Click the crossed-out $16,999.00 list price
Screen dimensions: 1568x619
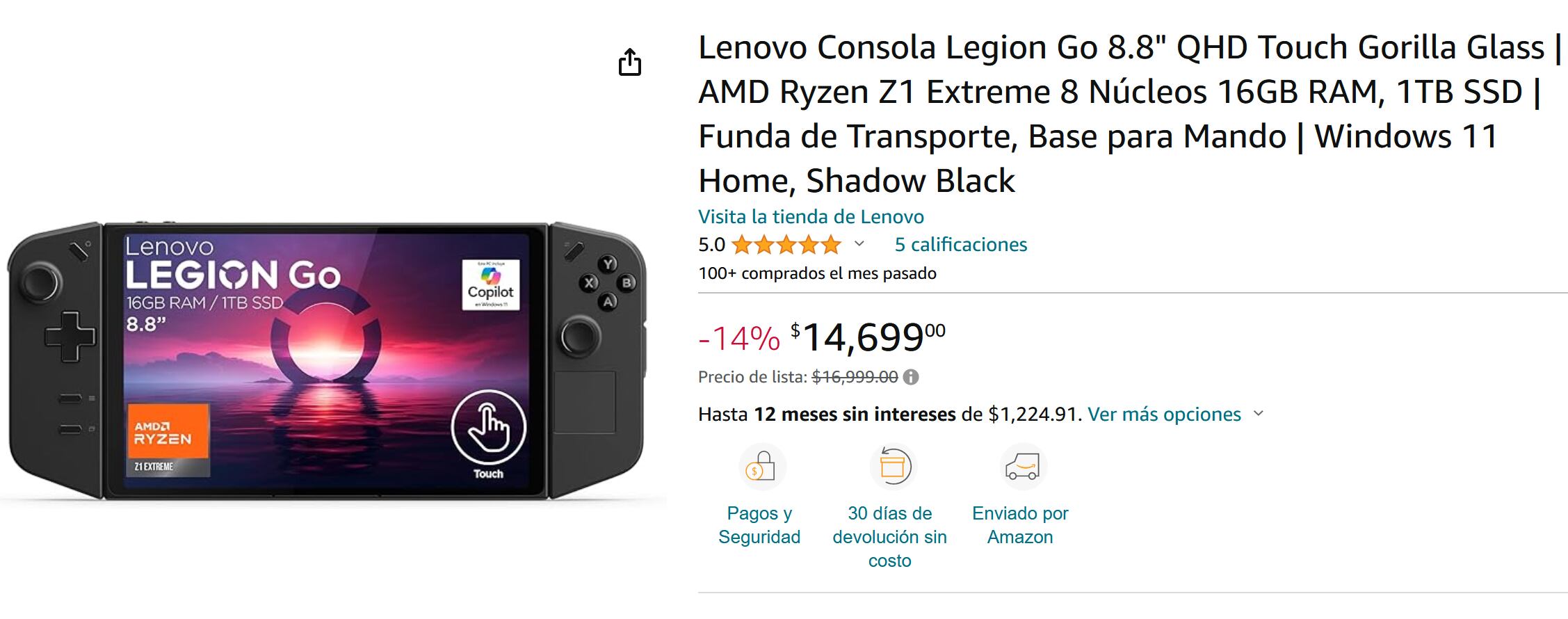[x=855, y=377]
